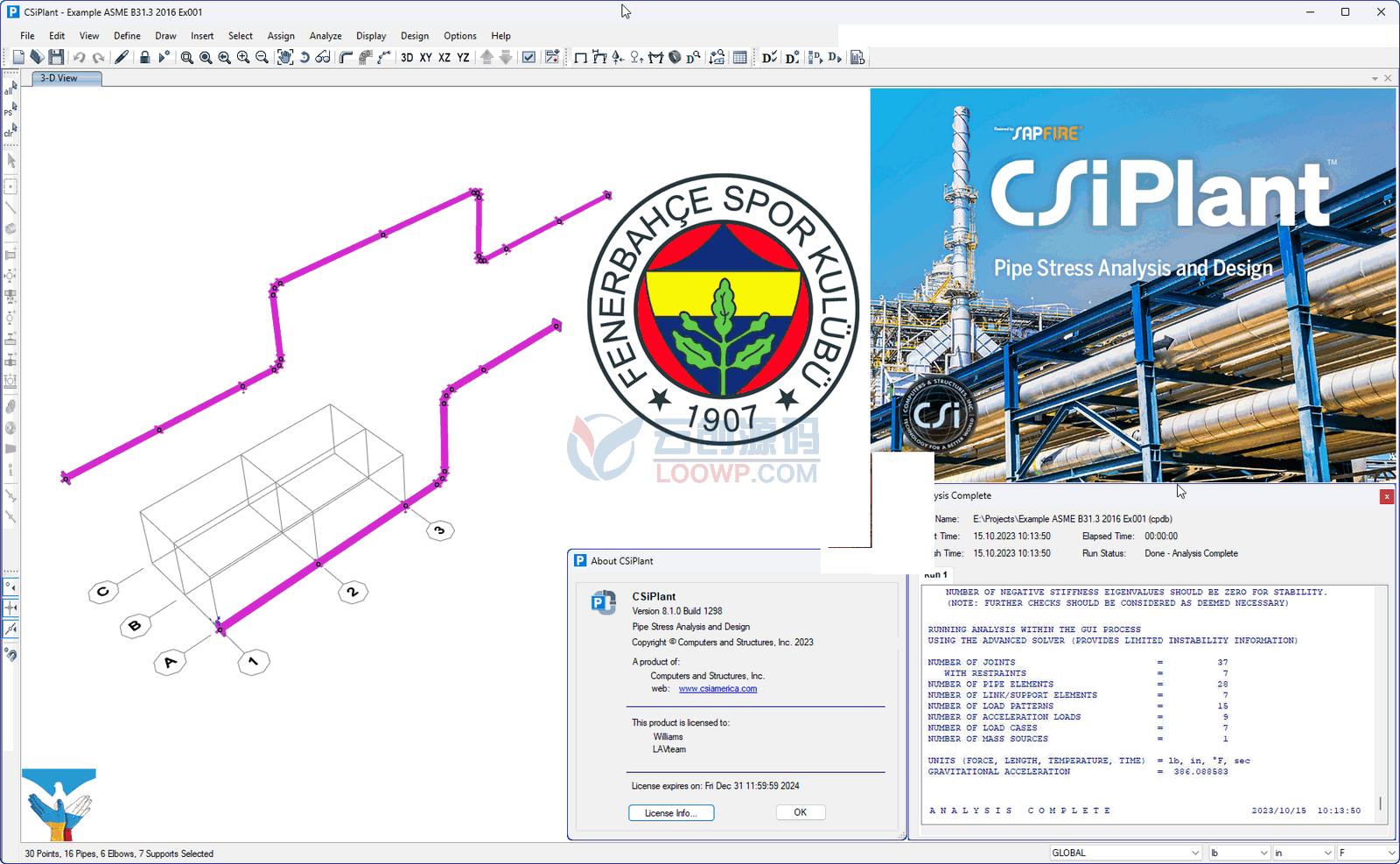Close the Analysis Complete window
This screenshot has height=864, width=1400.
click(1386, 496)
